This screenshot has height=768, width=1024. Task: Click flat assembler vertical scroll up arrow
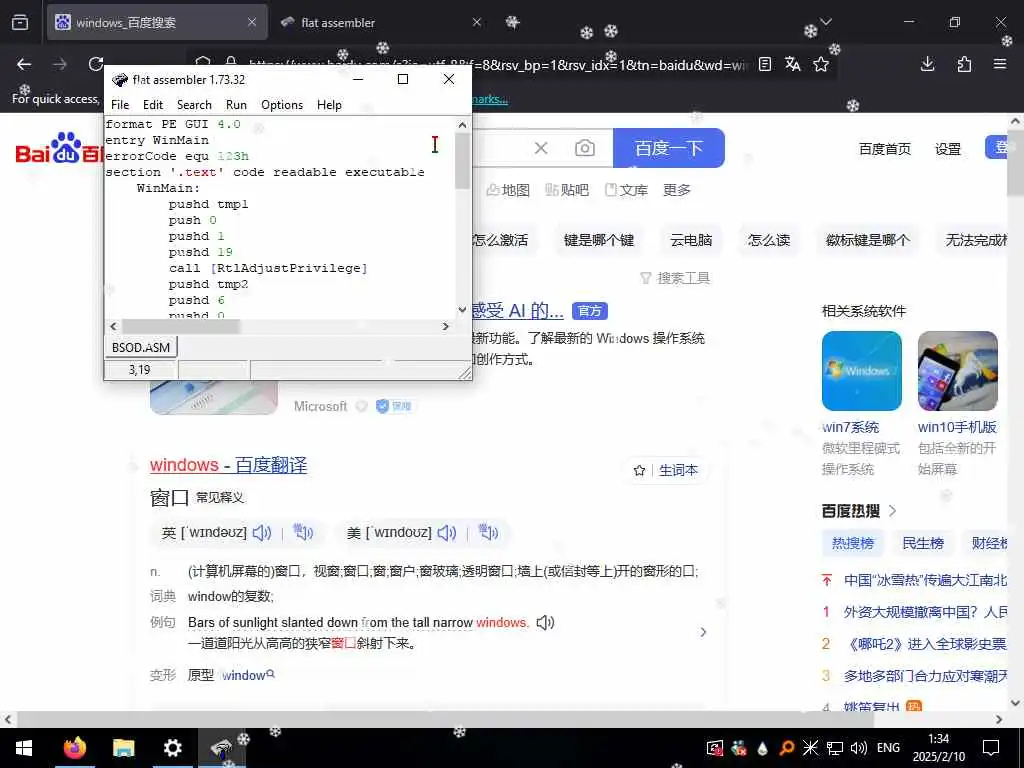462,125
